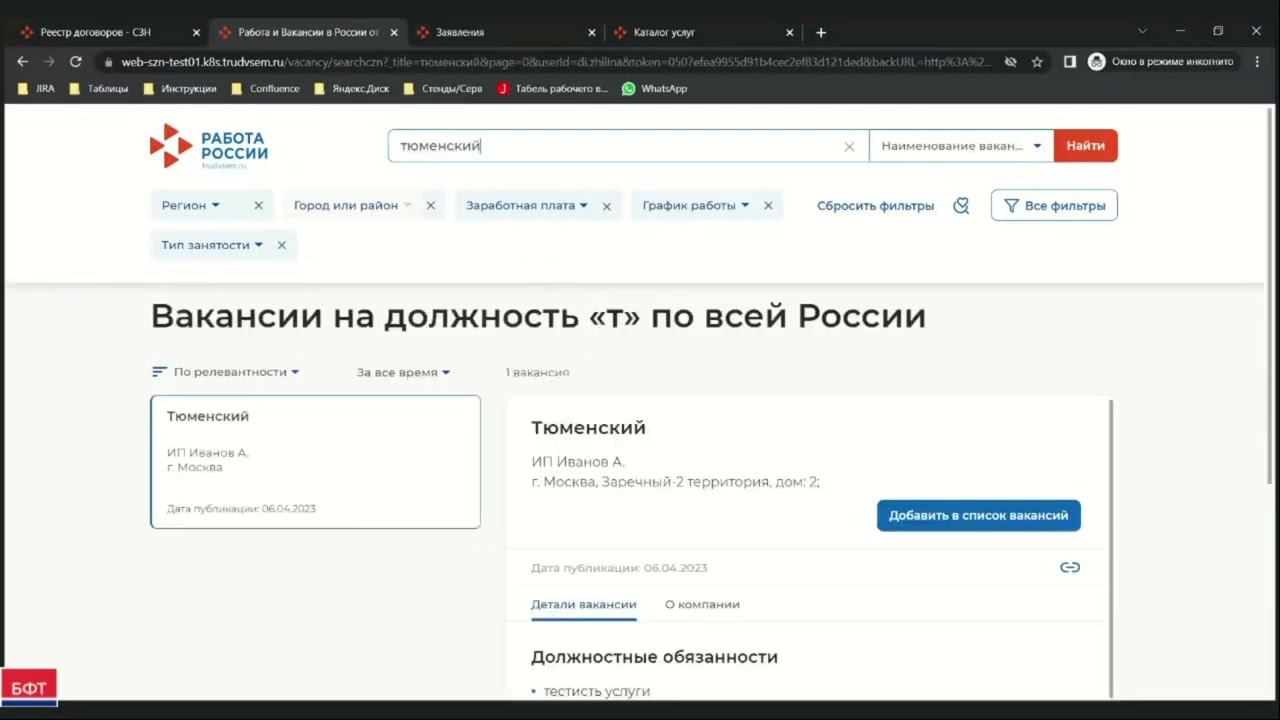
Task: Open a new browser tab with plus
Action: coord(821,32)
